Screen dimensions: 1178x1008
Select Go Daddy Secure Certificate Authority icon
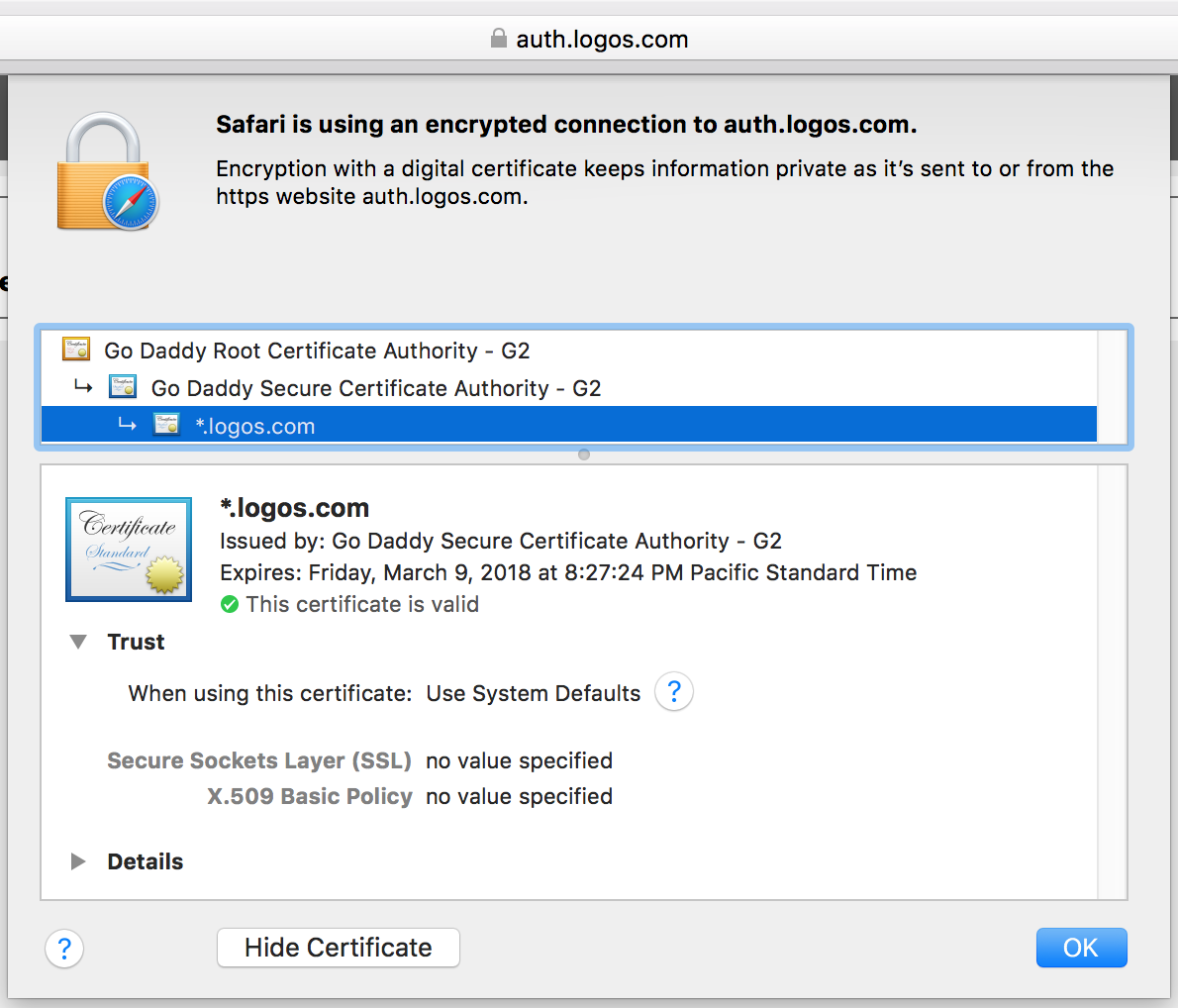[123, 387]
